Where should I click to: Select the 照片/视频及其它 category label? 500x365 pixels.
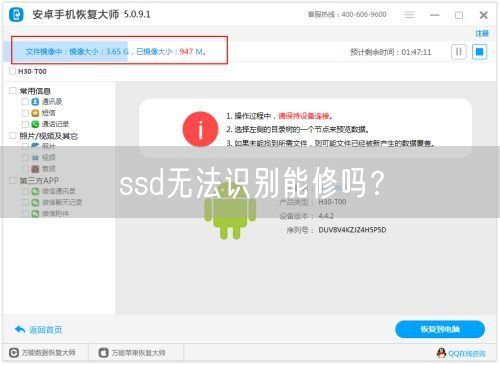click(x=48, y=136)
